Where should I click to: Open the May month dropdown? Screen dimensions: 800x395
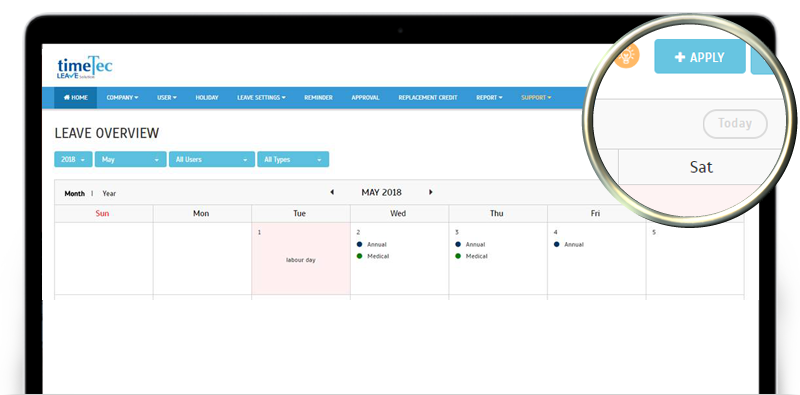click(131, 159)
